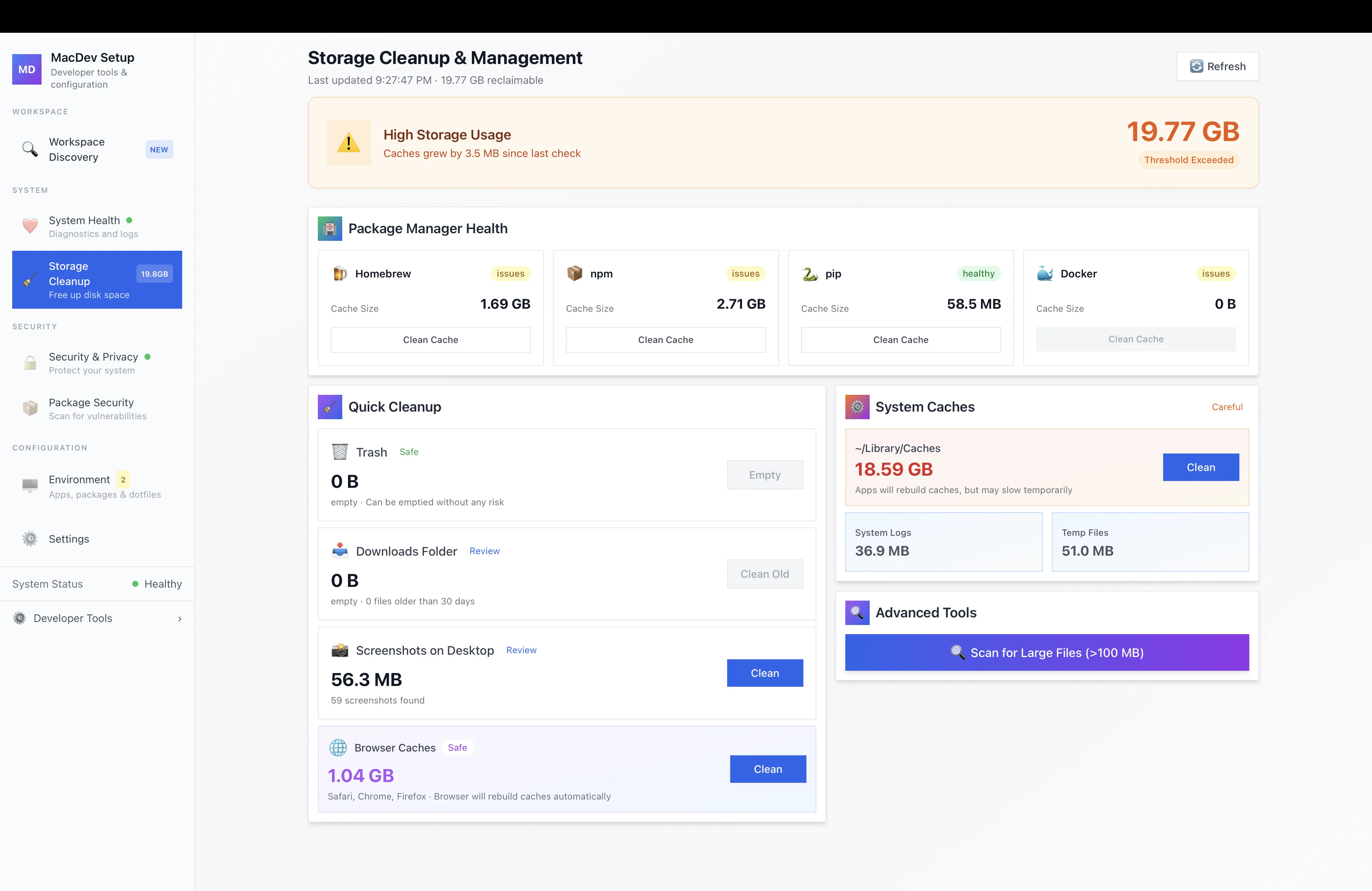Click the Package Security box icon
Screen dimensions: 1372x891
(x=30, y=408)
